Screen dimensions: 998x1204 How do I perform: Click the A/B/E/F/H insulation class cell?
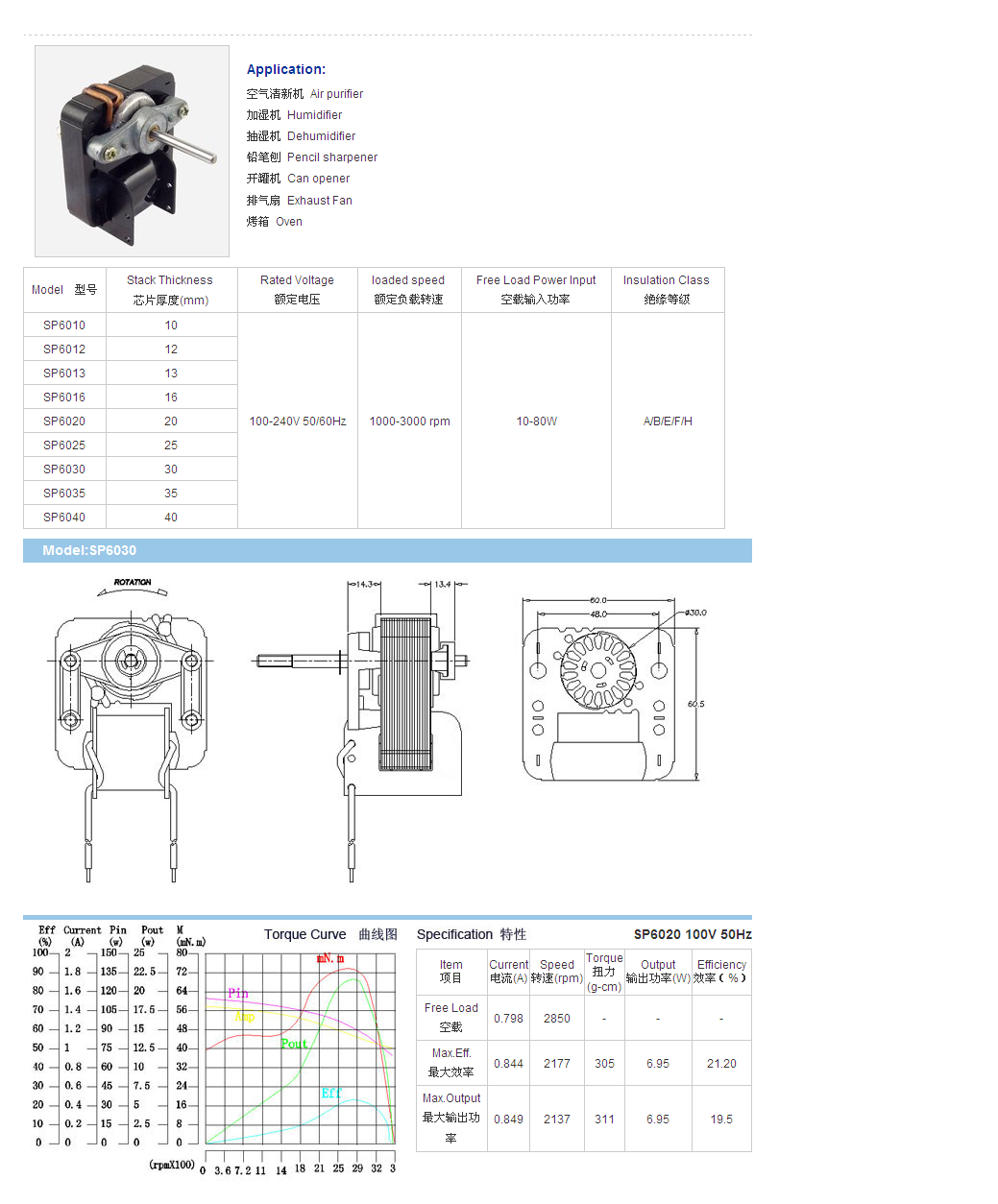coord(668,421)
